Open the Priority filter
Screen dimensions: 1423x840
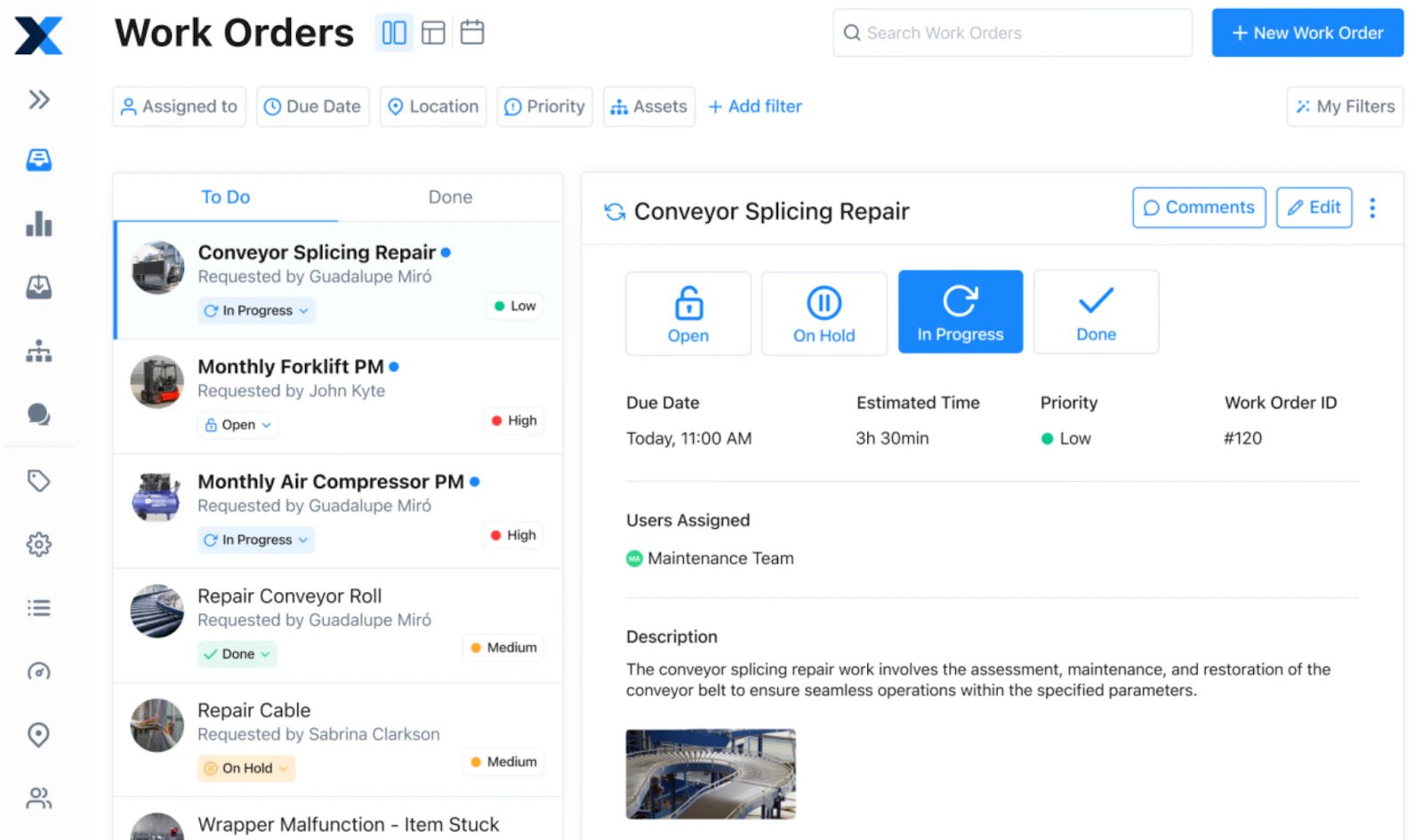[x=545, y=107]
